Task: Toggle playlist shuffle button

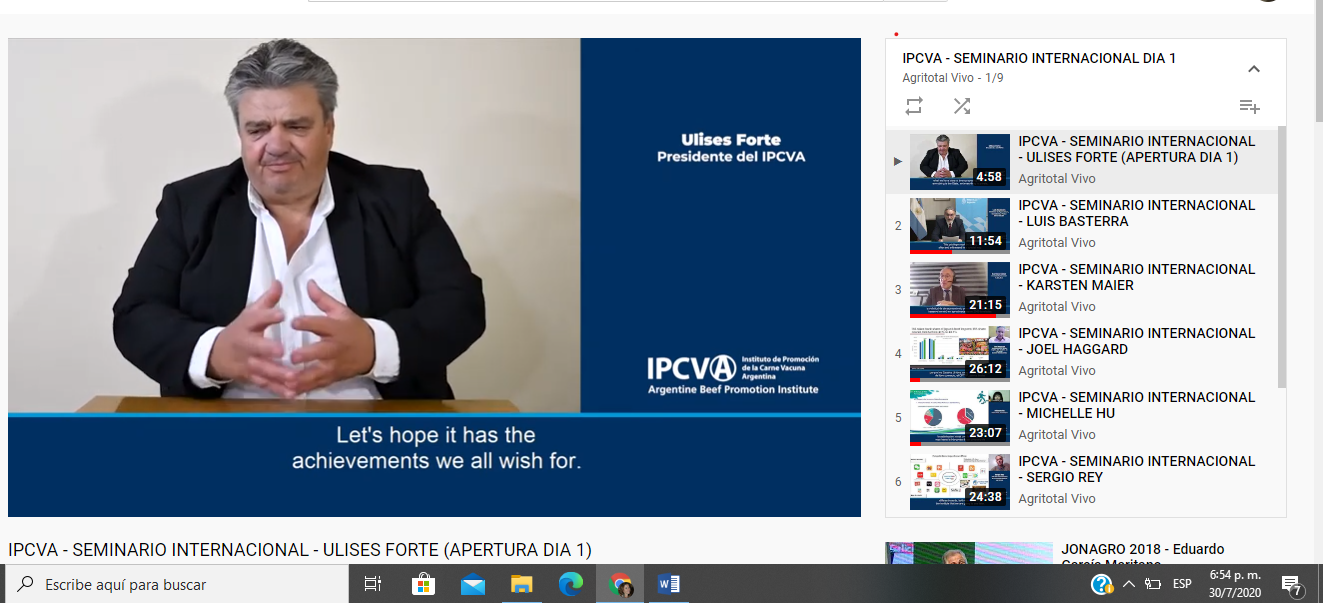Action: click(x=961, y=106)
